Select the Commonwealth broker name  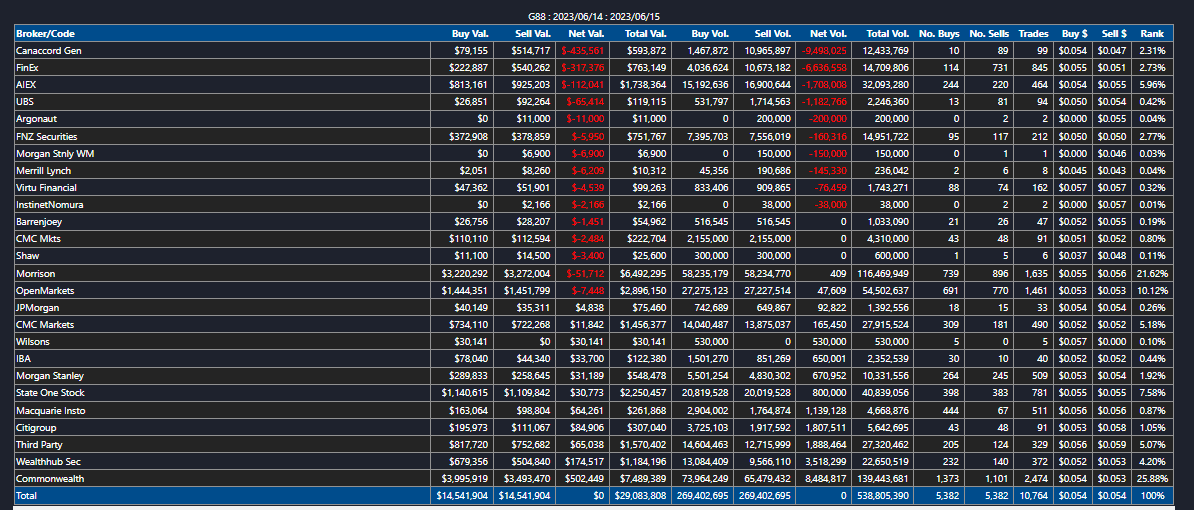pos(49,479)
